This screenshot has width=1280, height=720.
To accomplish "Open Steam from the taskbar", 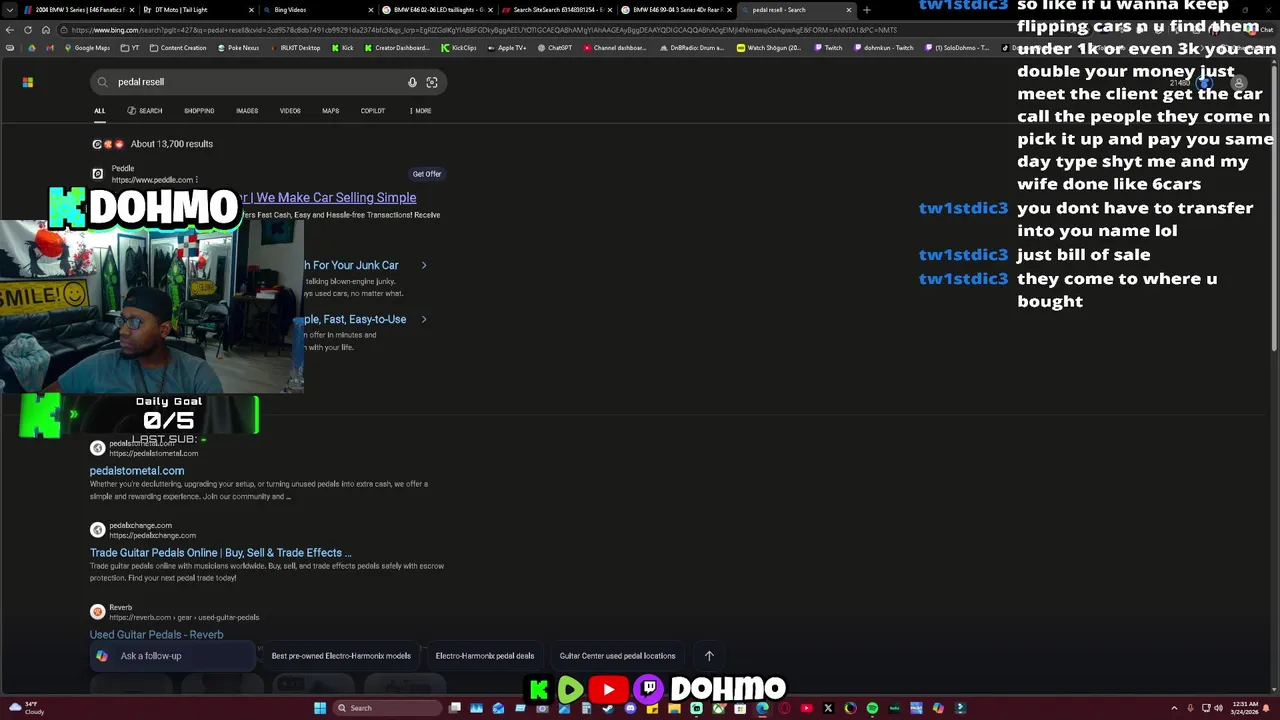I will click(x=608, y=708).
